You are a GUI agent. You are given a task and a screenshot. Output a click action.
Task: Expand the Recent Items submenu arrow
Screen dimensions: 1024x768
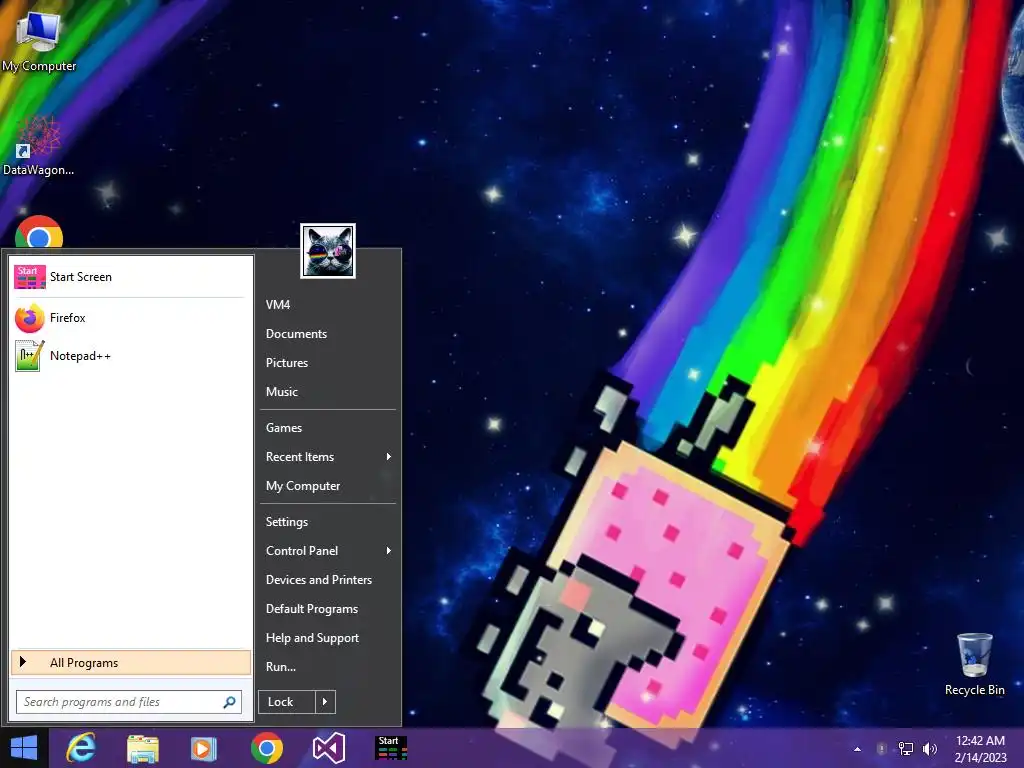389,456
